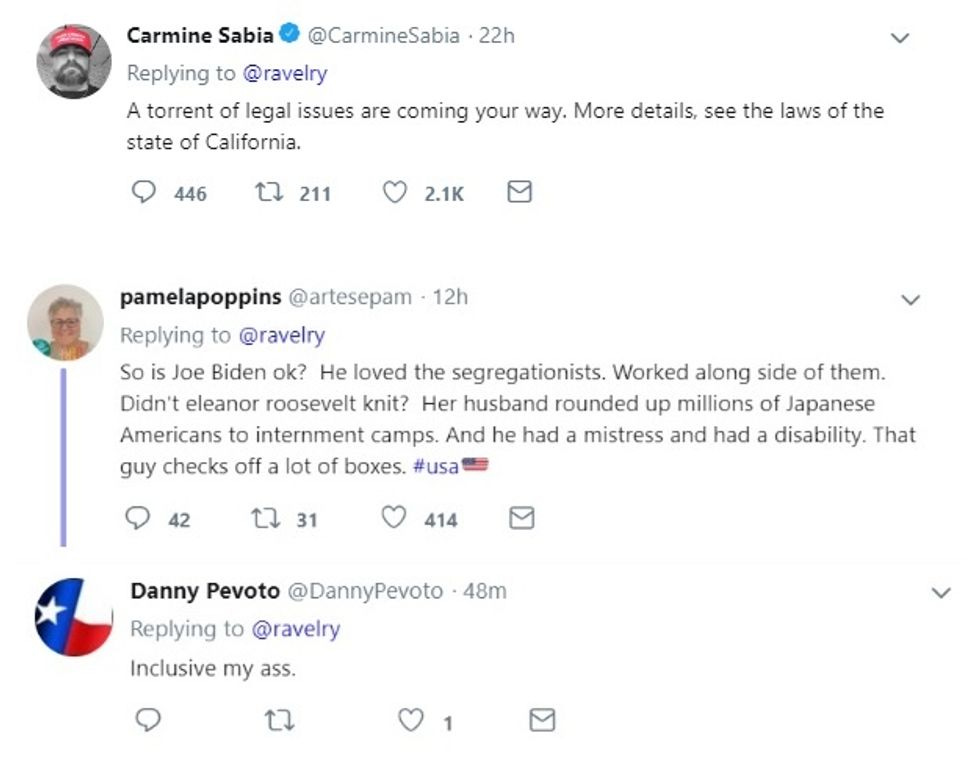Open @ravelry mention in Carmine Sabia's reply
Image resolution: width=980 pixels, height=772 pixels.
pyautogui.click(x=285, y=73)
